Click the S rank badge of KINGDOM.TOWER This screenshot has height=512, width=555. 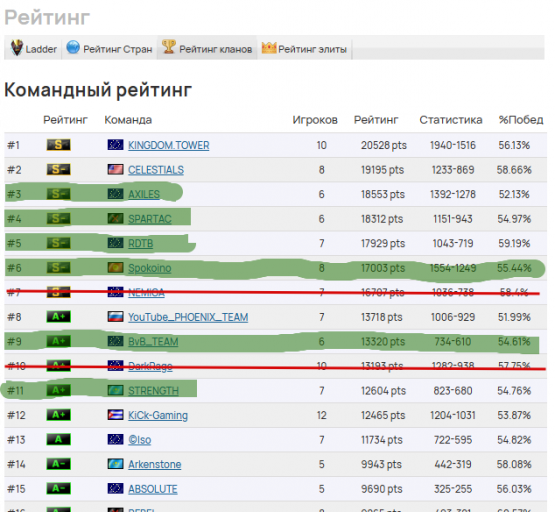click(58, 145)
